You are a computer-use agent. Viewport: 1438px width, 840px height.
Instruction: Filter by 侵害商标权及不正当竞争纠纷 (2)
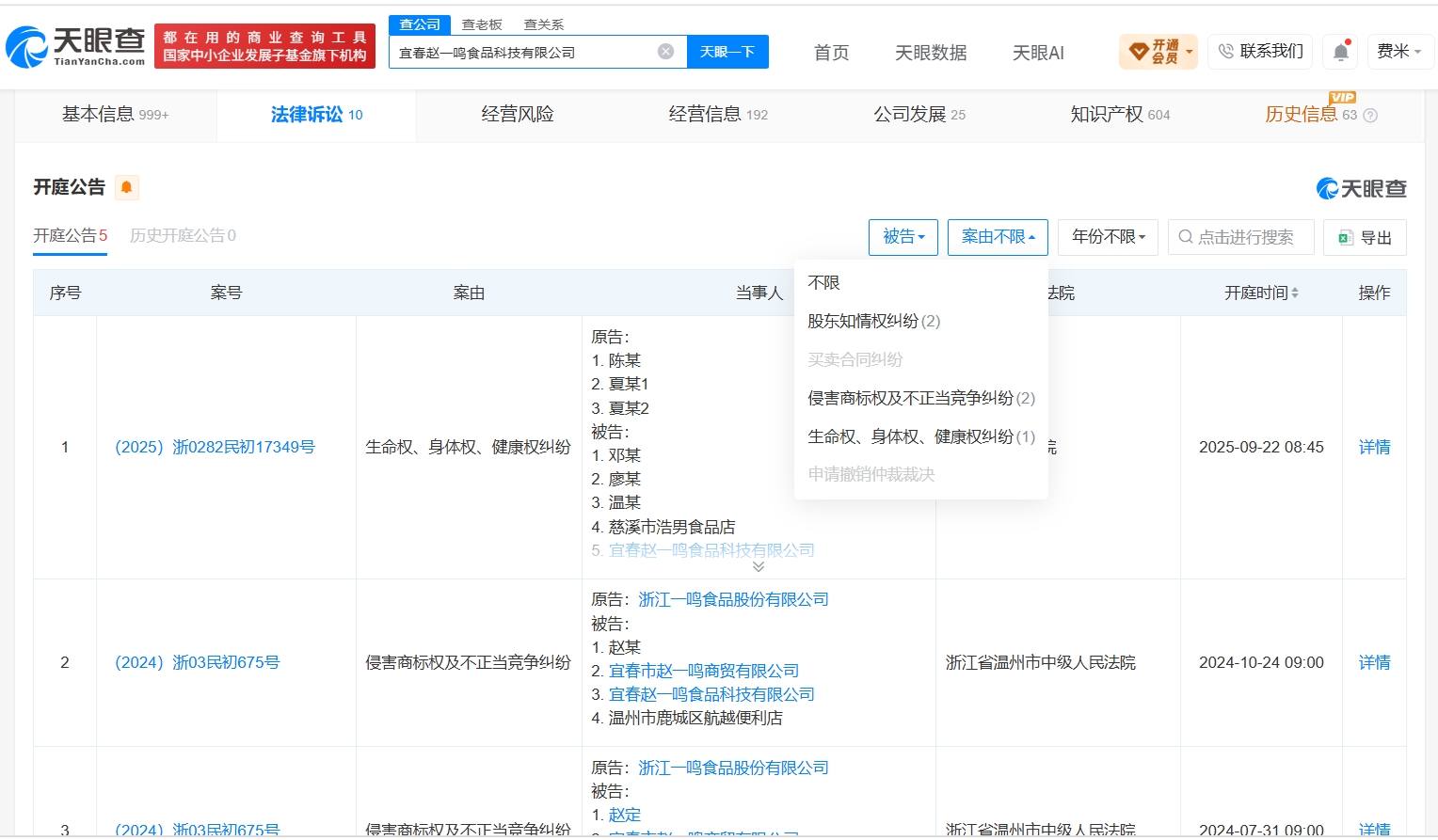921,398
